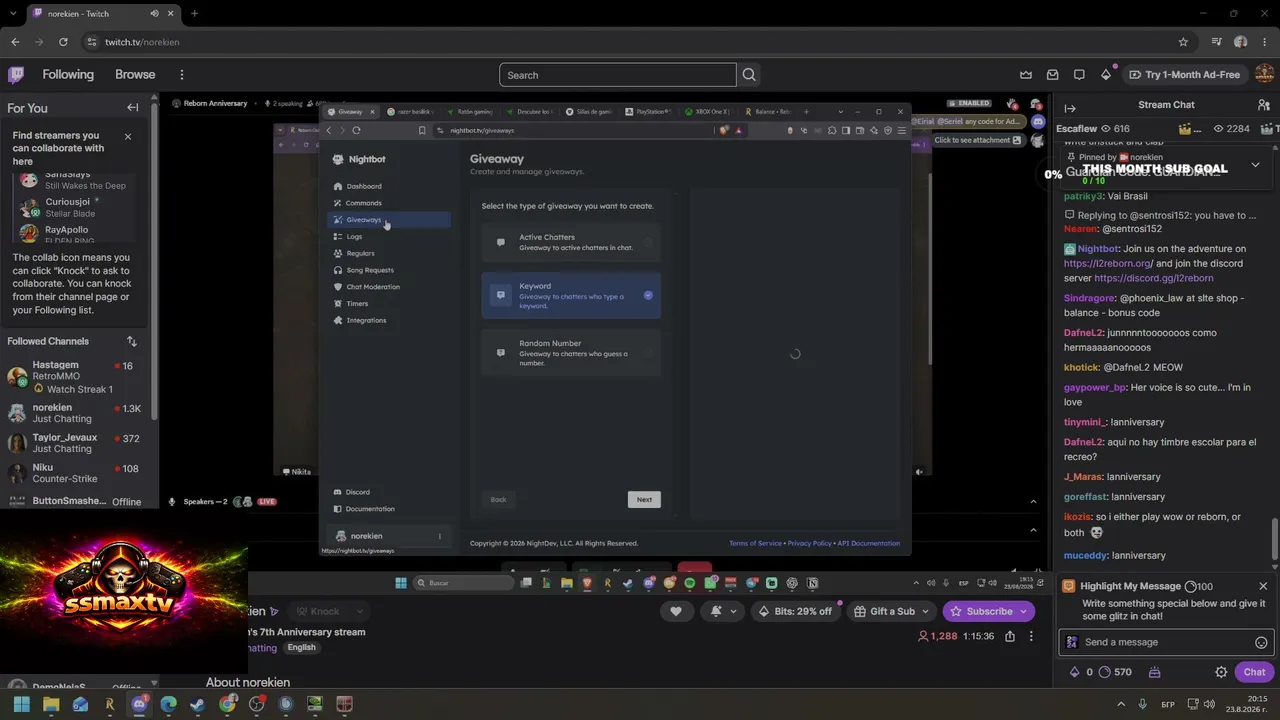Viewport: 1280px width, 720px height.
Task: Open Windows Start menu
Action: (x=21, y=704)
